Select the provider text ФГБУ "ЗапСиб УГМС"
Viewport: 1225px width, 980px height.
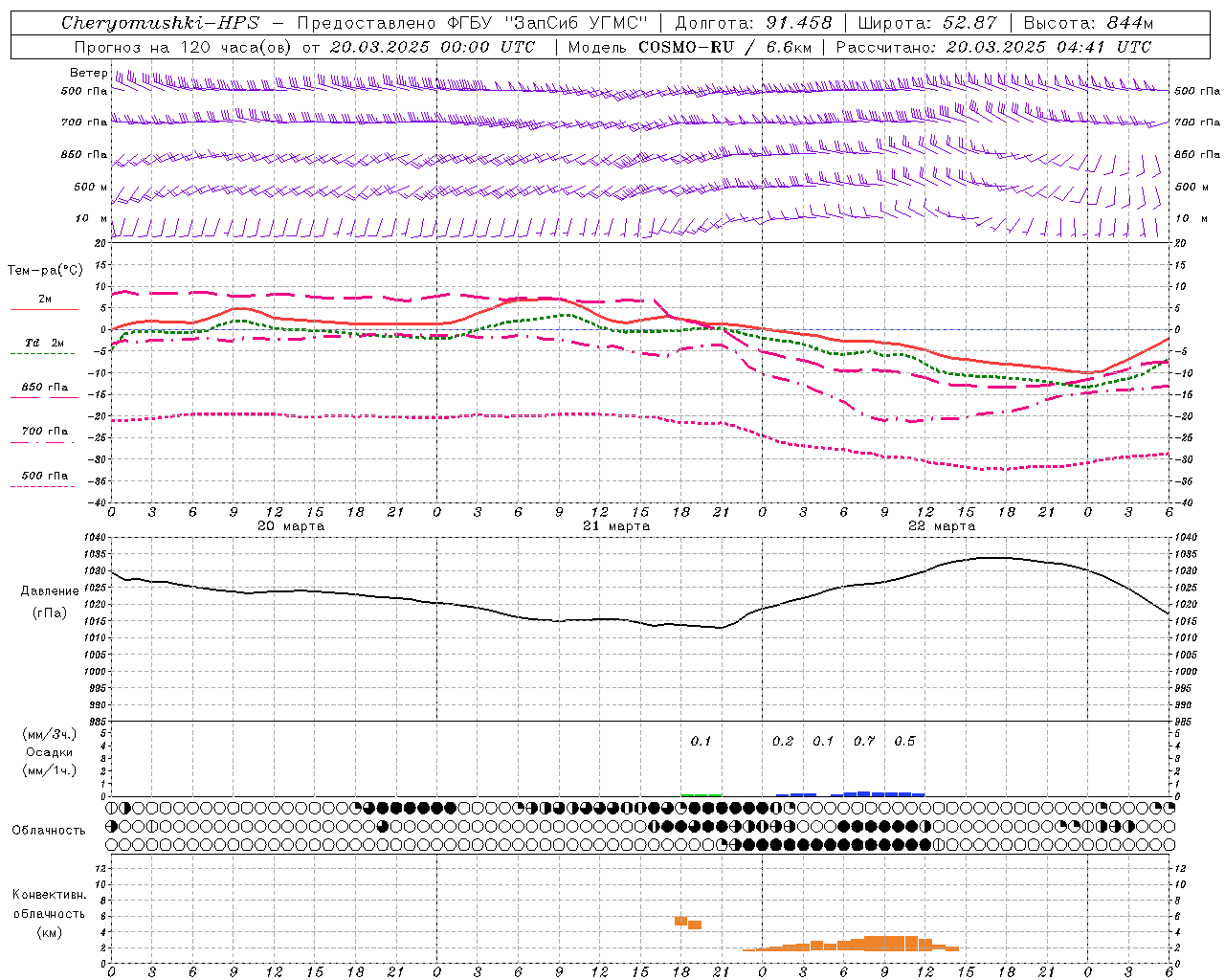click(546, 23)
